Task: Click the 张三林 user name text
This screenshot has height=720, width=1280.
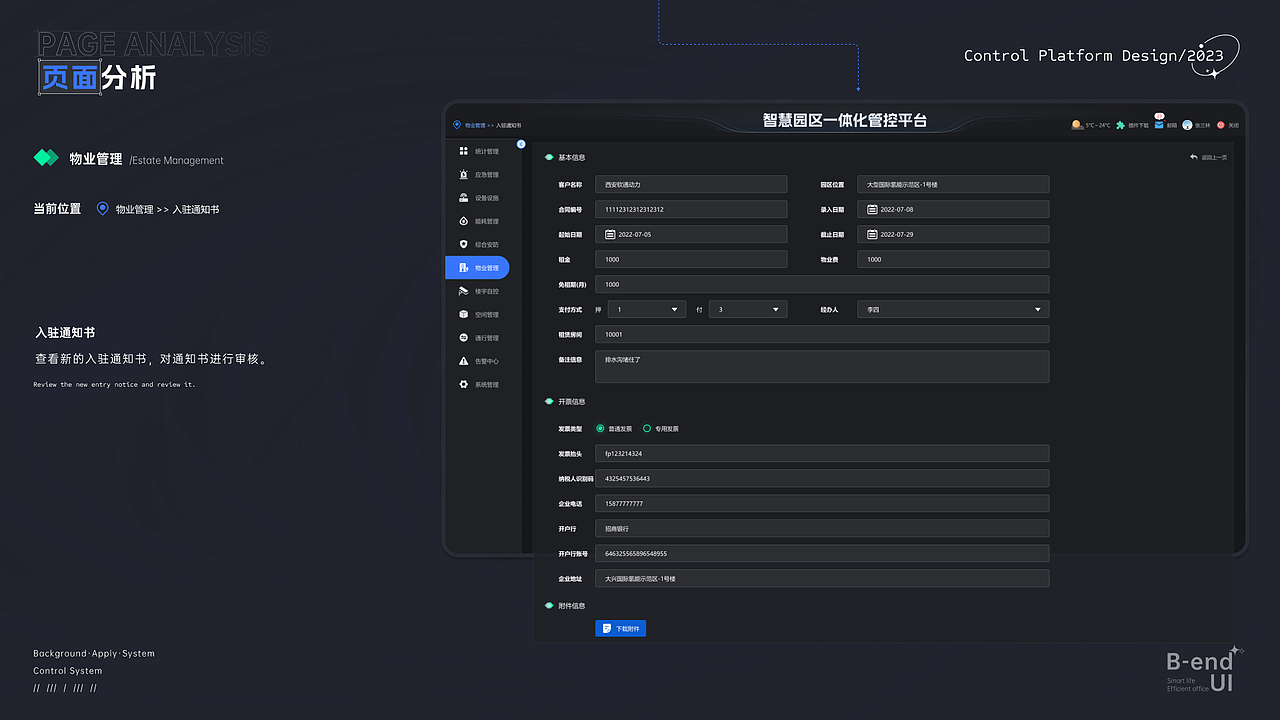Action: (x=1203, y=125)
